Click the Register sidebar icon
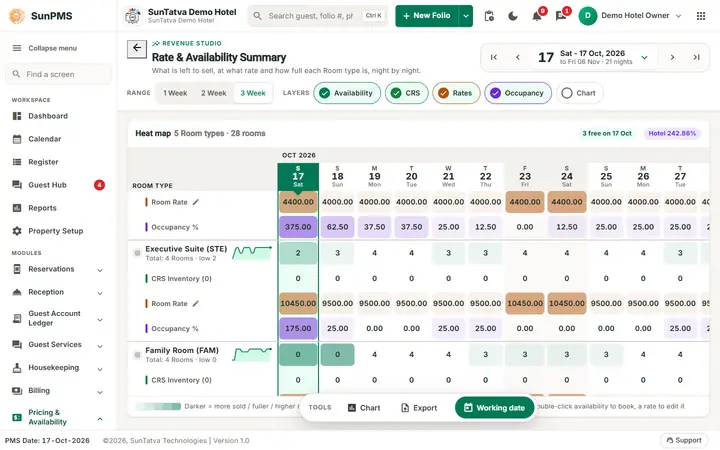The image size is (720, 450). pos(17,162)
